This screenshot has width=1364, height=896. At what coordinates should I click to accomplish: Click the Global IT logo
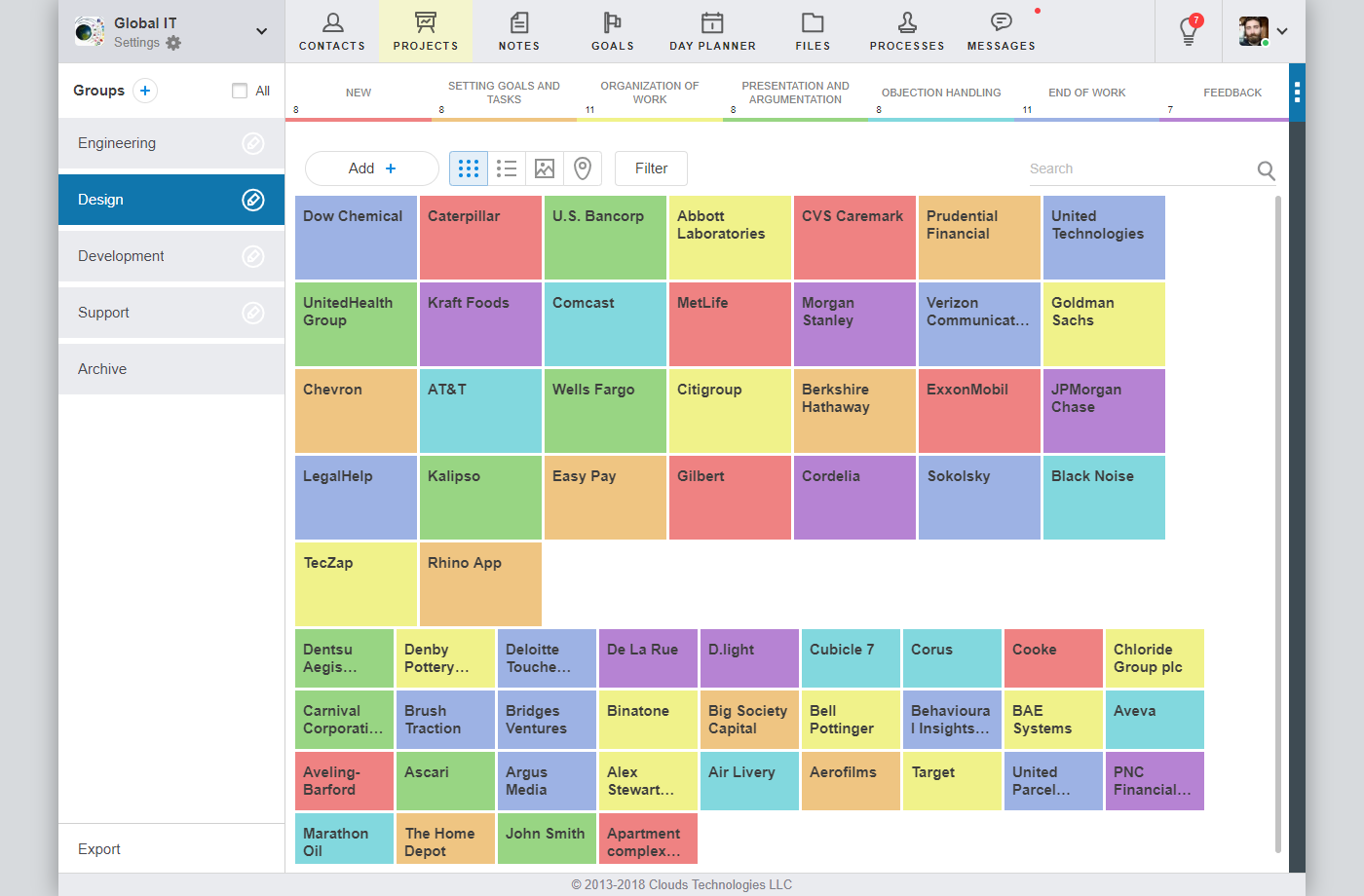click(x=90, y=31)
